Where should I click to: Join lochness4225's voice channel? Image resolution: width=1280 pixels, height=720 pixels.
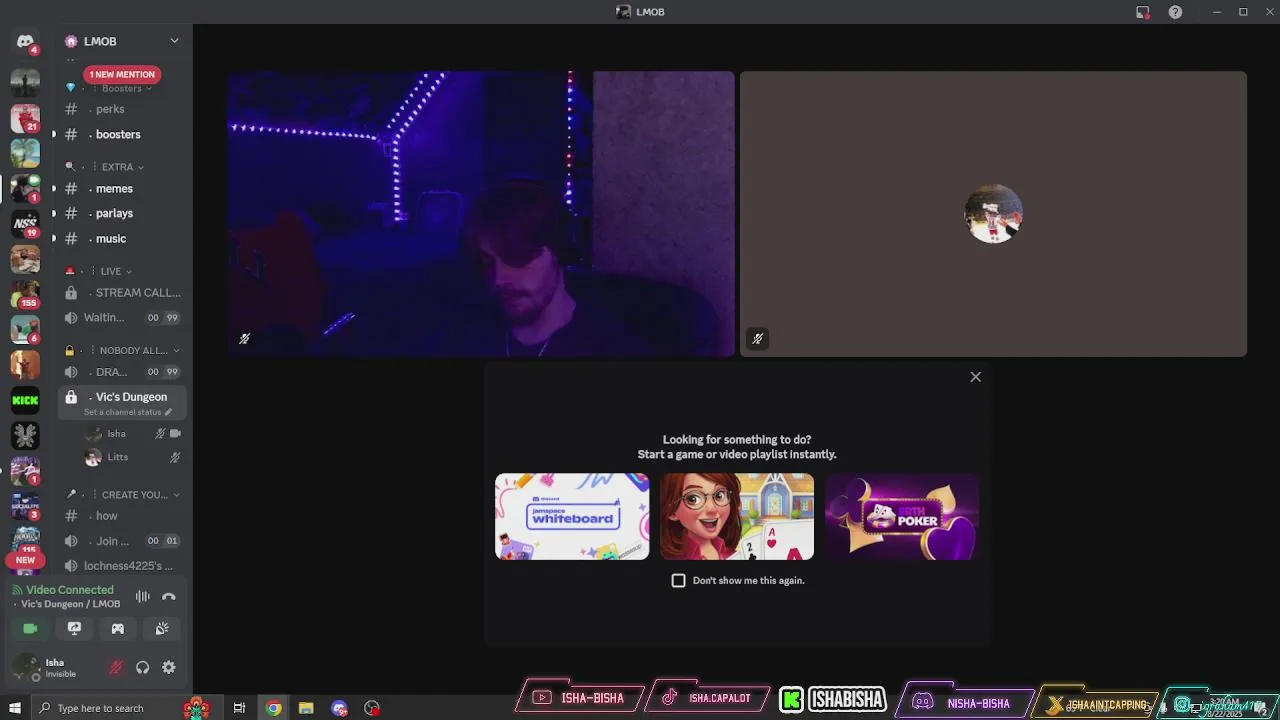coord(122,566)
